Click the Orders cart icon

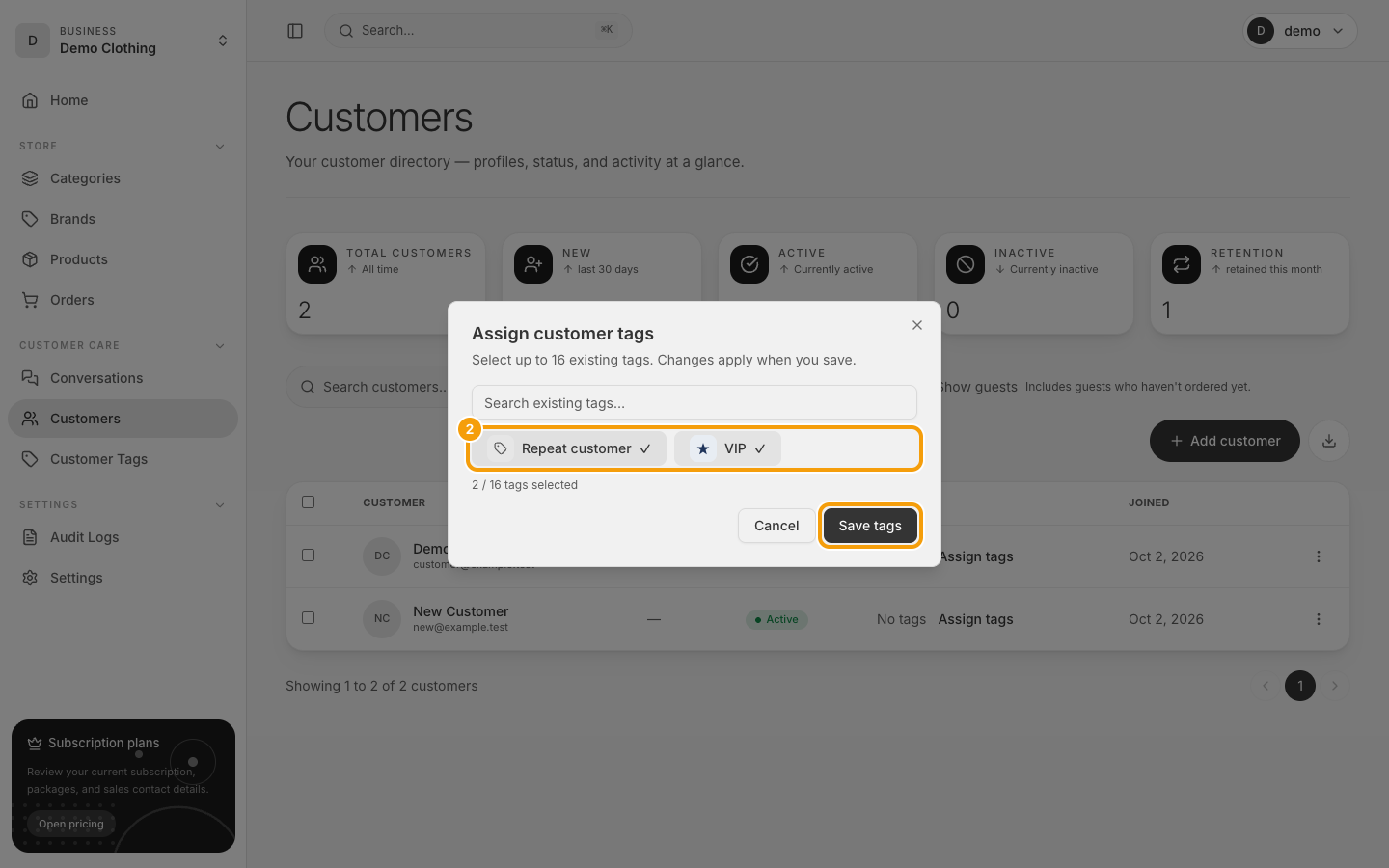click(30, 300)
